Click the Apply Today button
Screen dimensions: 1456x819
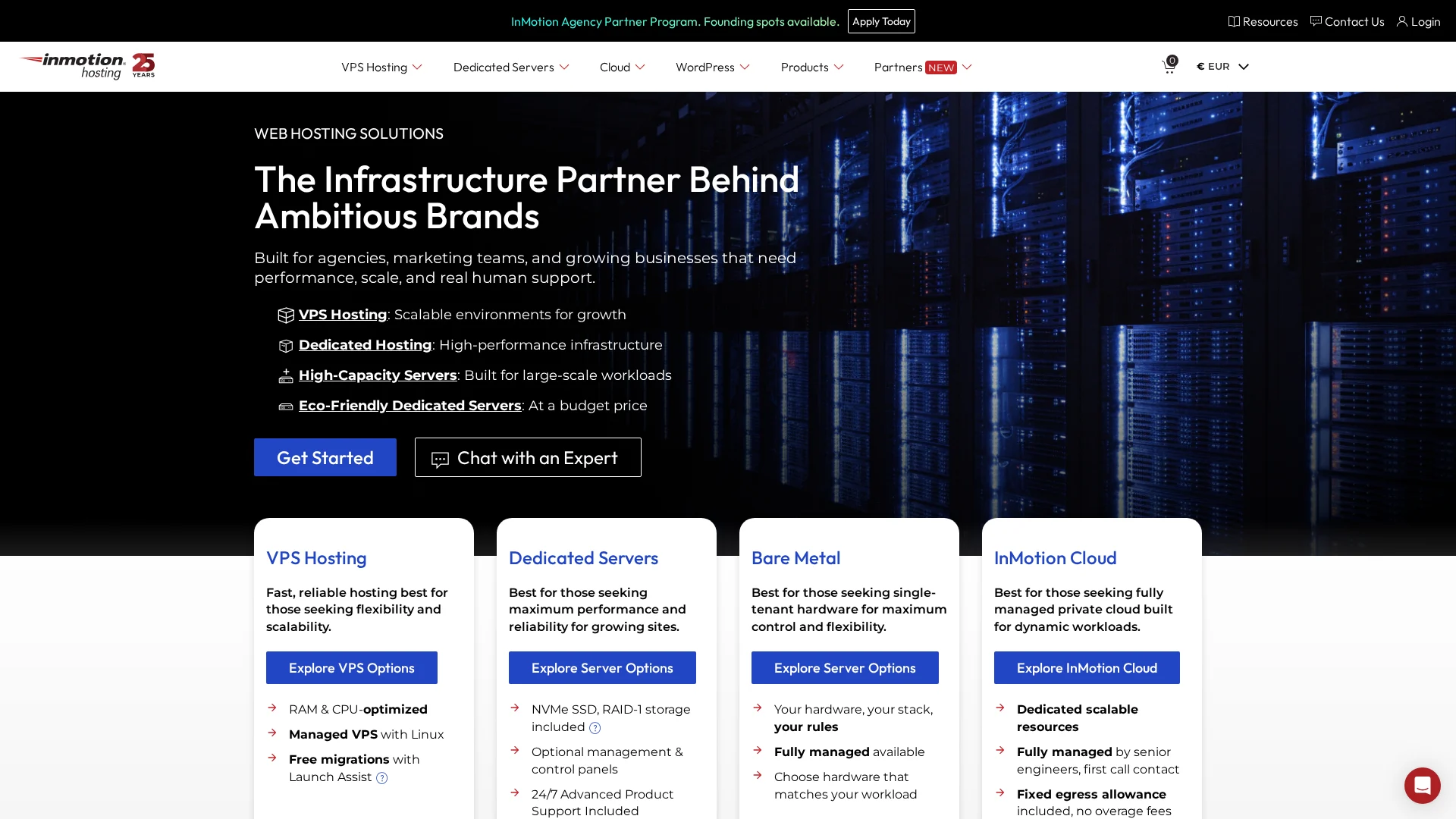click(x=881, y=21)
